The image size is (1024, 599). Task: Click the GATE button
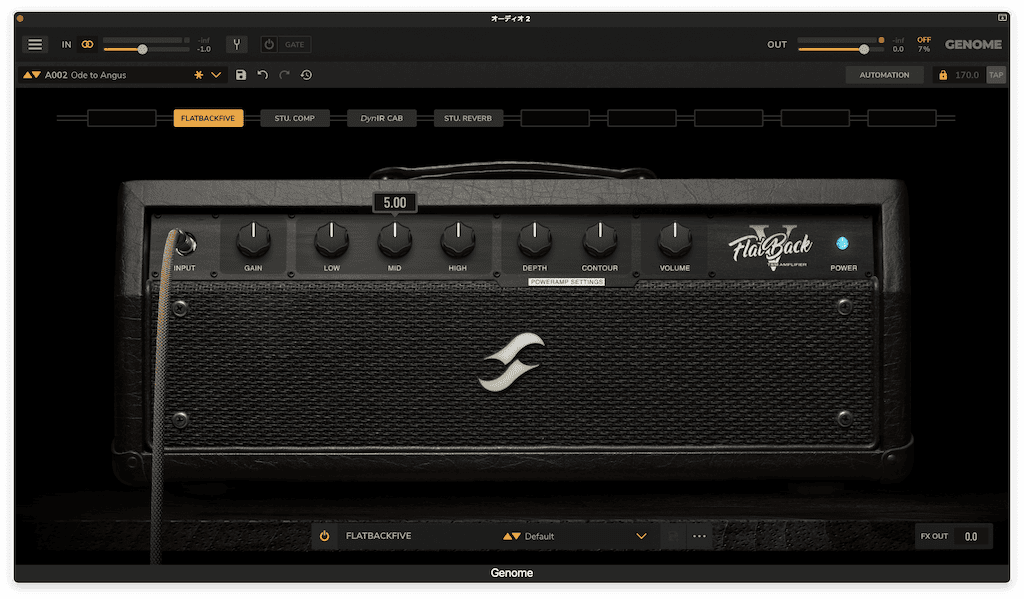(295, 44)
